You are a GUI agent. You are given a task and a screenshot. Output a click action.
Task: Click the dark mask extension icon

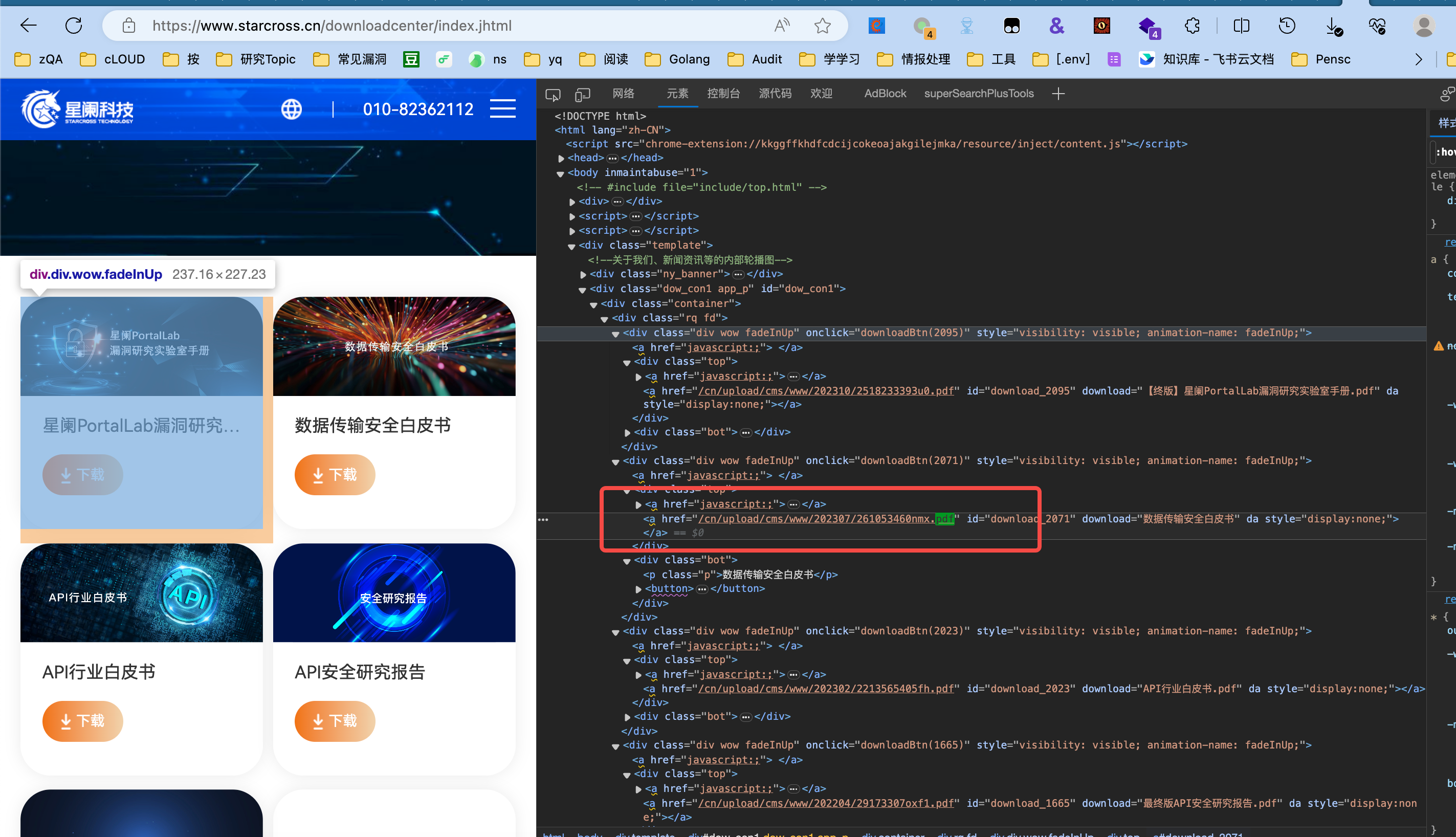tap(1011, 26)
